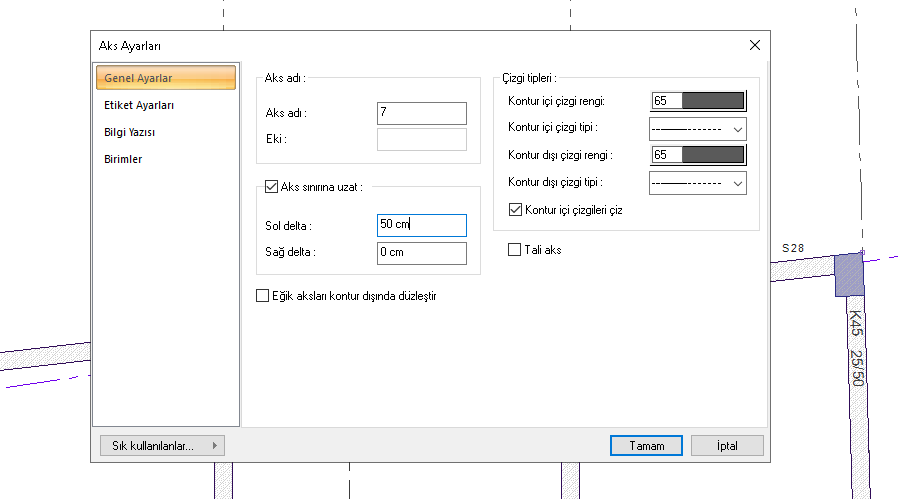904x499 pixels.
Task: Select the K45 beam label in drawing
Action: coord(856,323)
